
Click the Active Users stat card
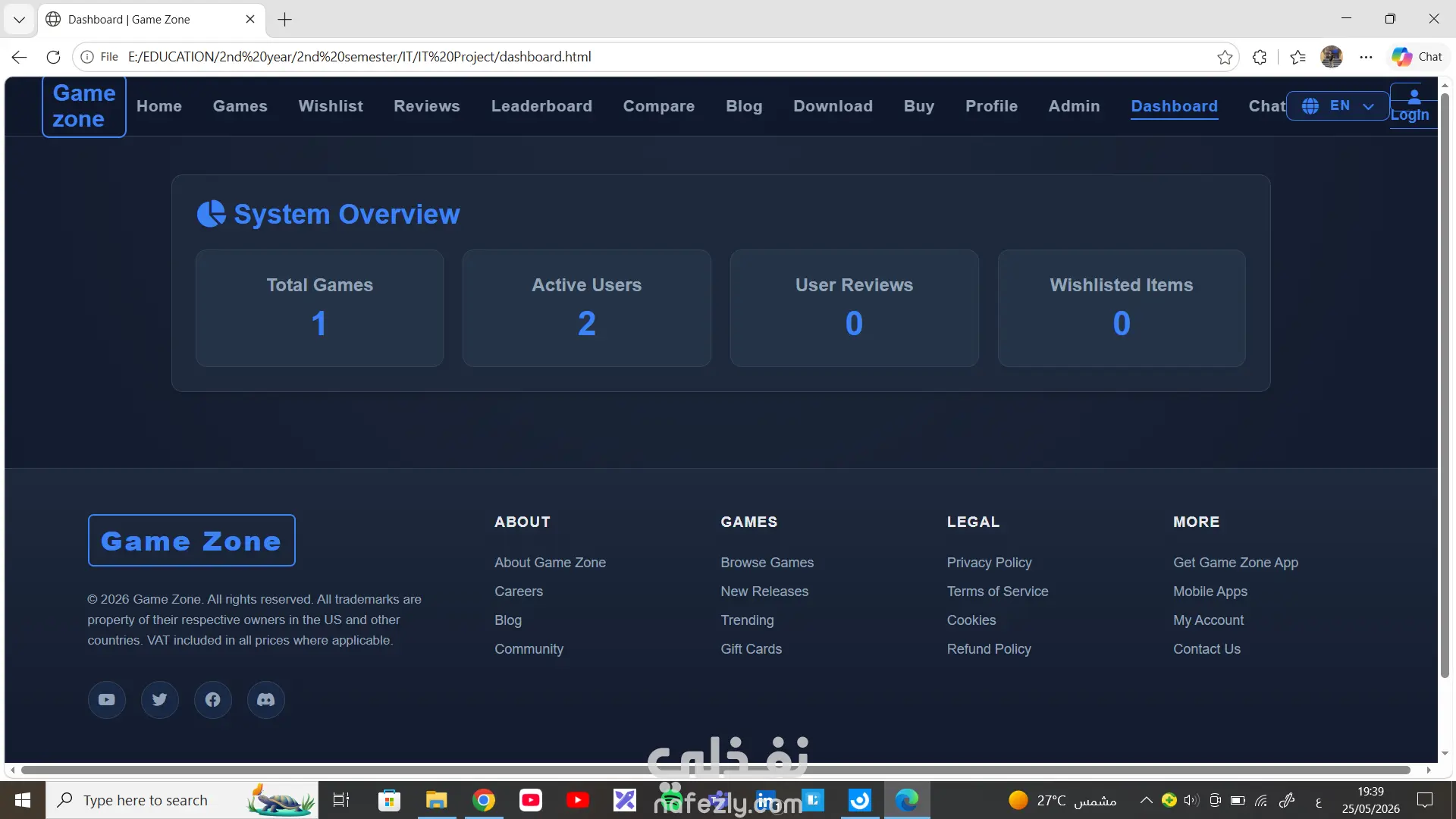[x=586, y=309]
